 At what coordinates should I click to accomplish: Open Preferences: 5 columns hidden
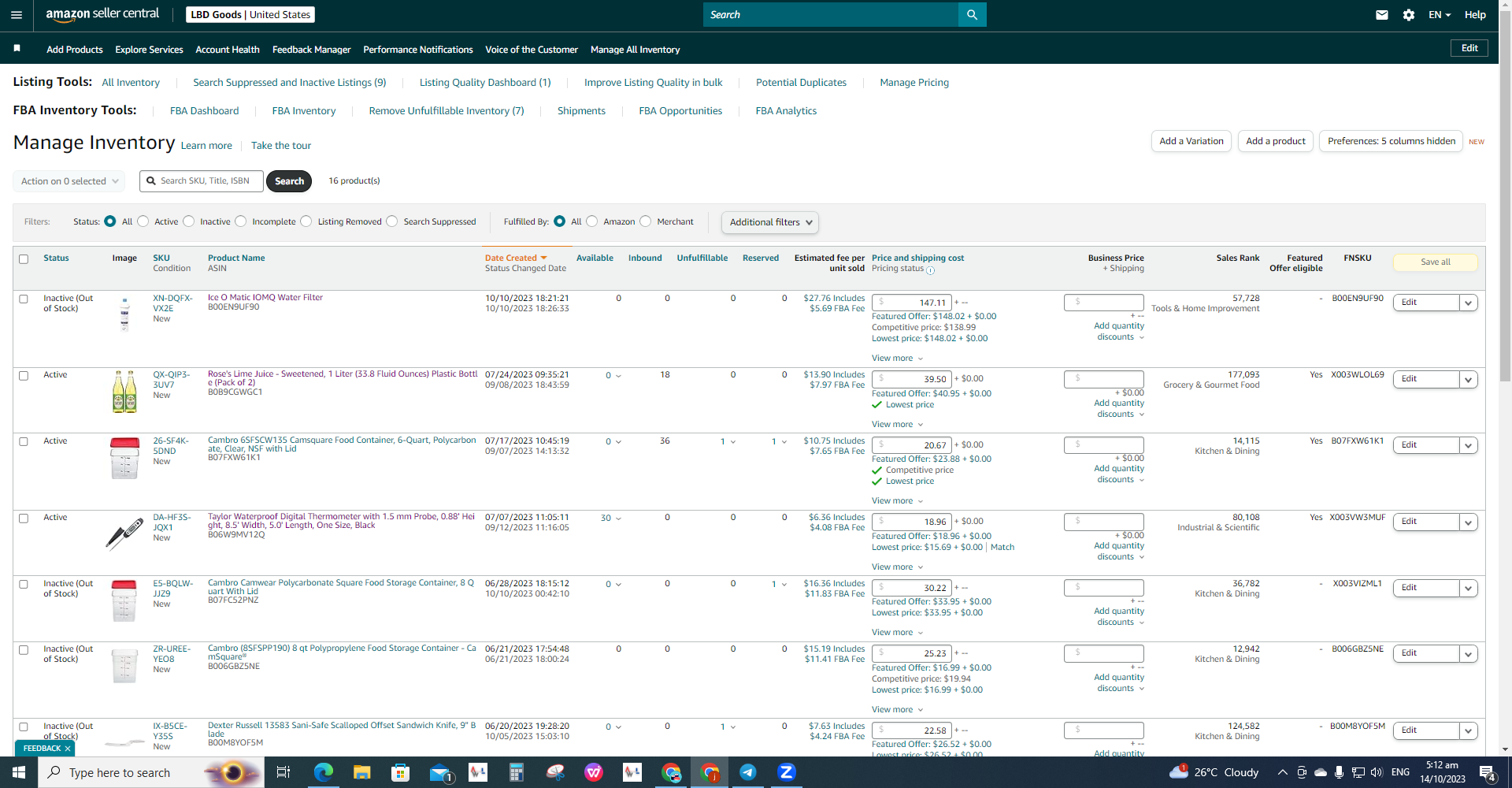[x=1392, y=141]
